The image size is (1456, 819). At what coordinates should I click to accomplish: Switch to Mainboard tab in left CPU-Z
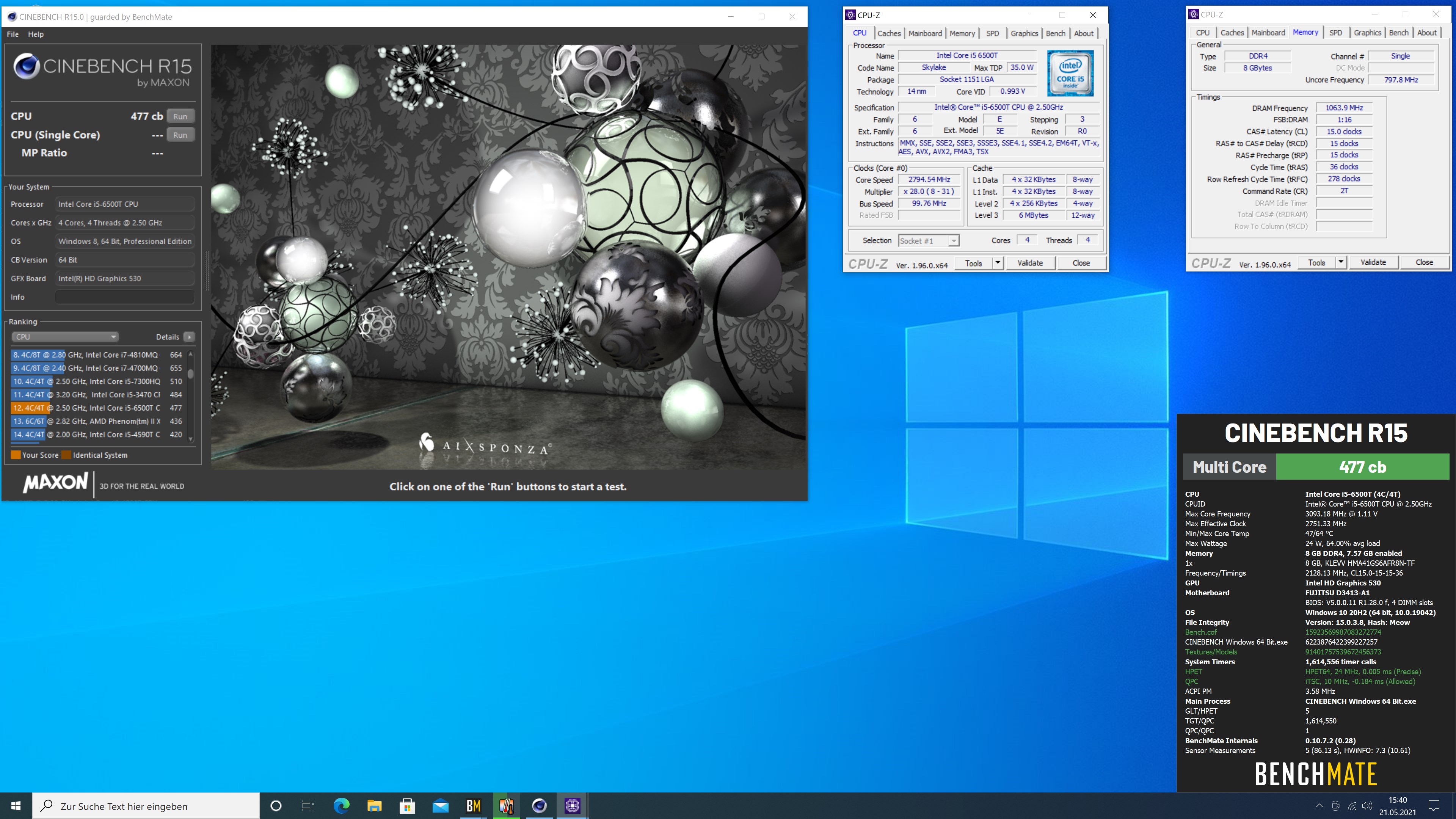click(x=925, y=33)
